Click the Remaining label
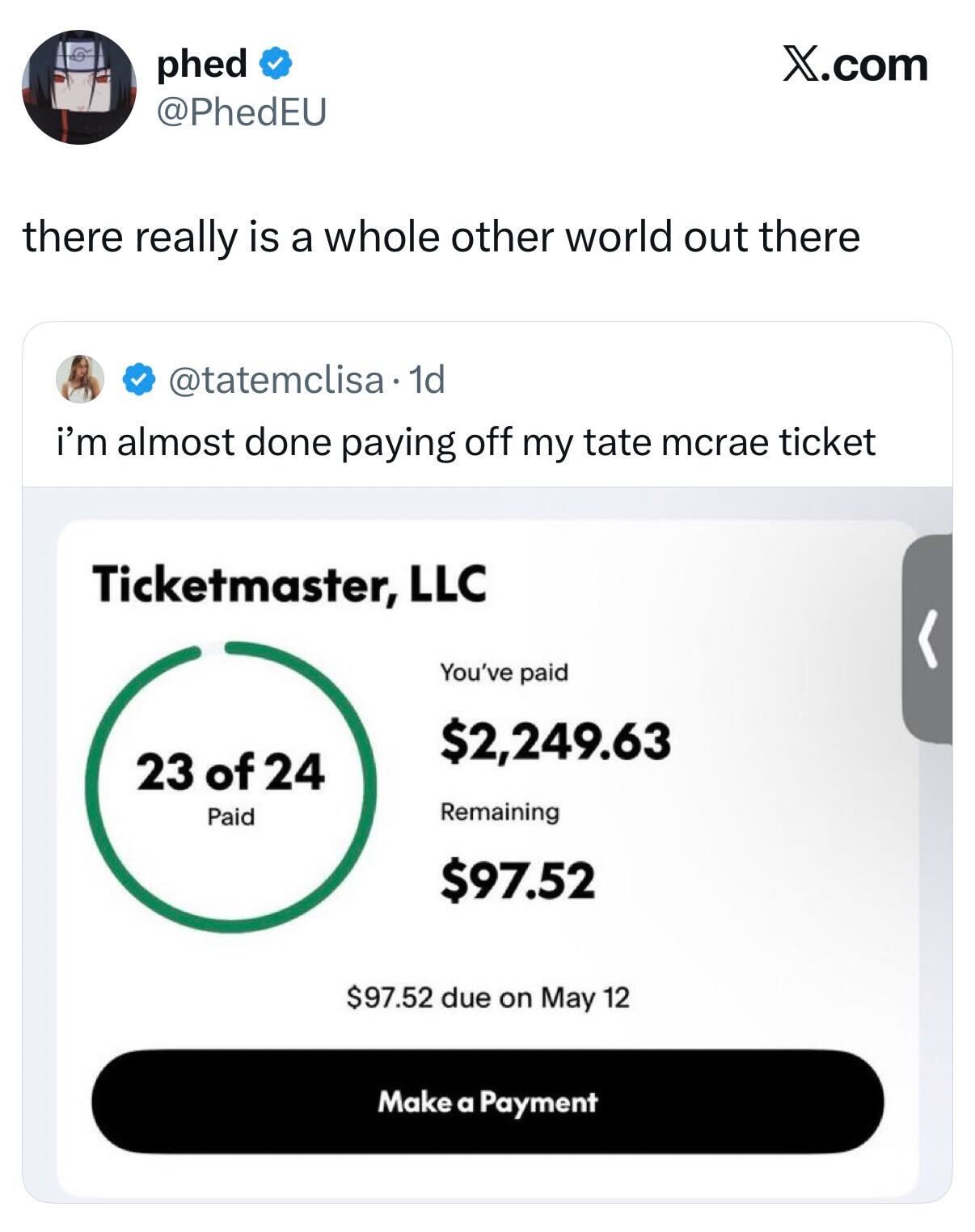 tap(499, 811)
